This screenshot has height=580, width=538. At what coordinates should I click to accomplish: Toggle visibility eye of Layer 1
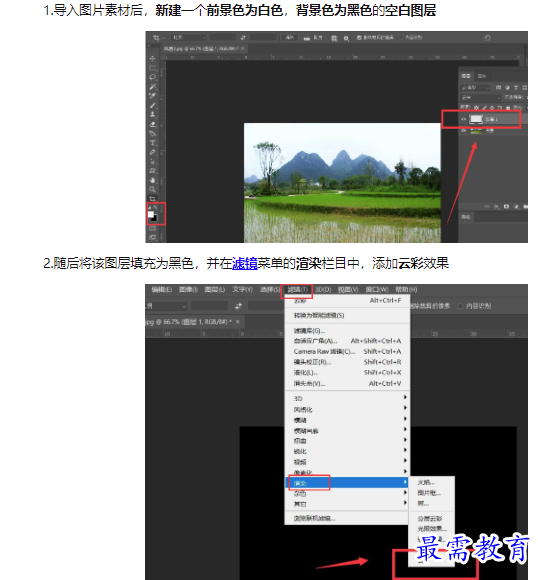(x=464, y=119)
